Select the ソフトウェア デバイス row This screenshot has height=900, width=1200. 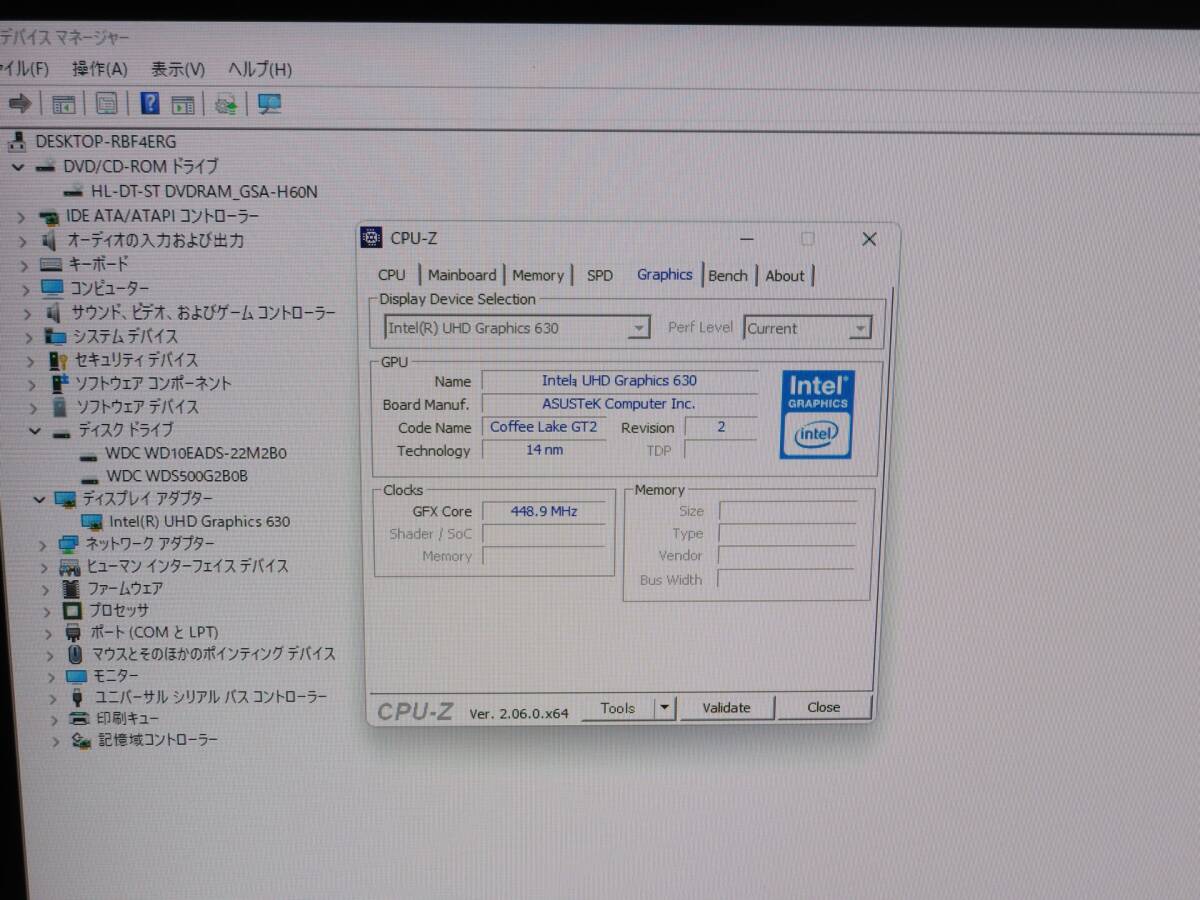(138, 407)
